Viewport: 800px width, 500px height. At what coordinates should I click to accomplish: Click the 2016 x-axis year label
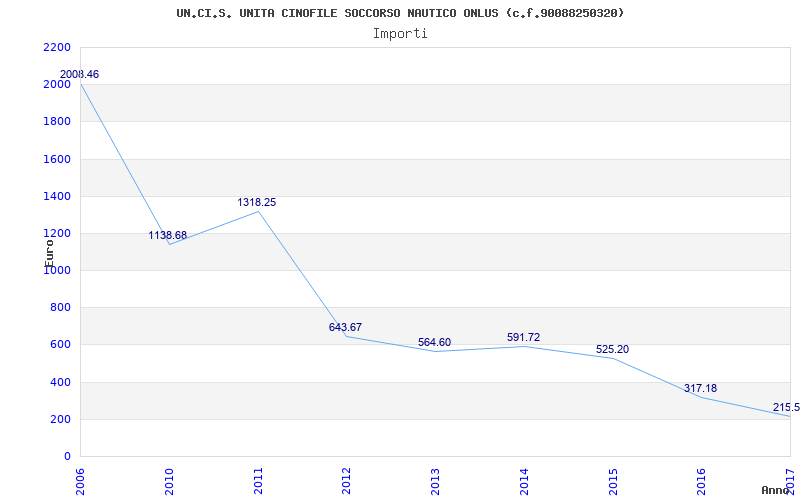click(702, 481)
